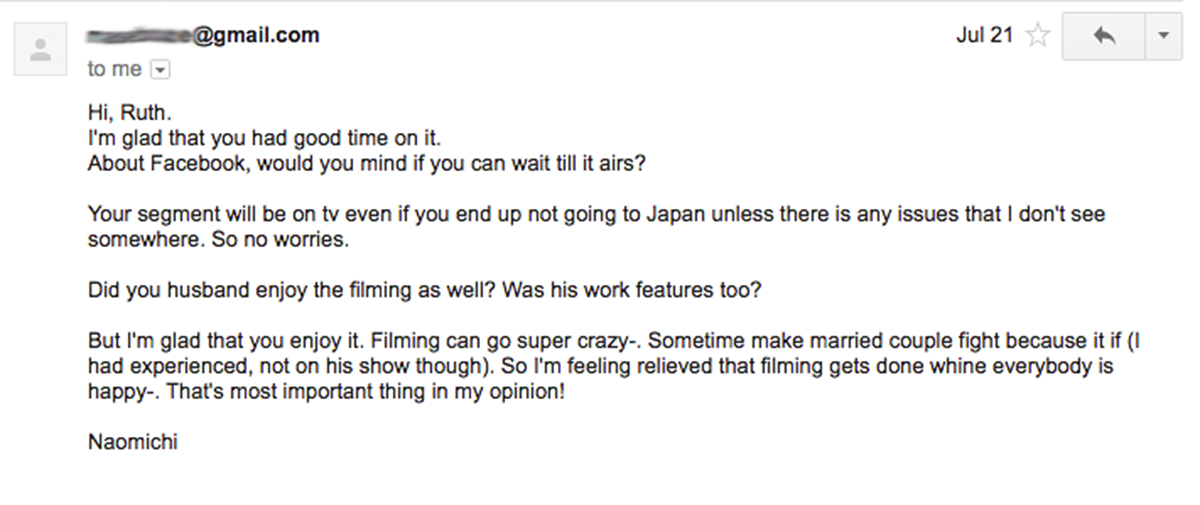The height and width of the screenshot is (505, 1200).
Task: Click the word 'Facebook' in the message
Action: pyautogui.click(x=197, y=164)
